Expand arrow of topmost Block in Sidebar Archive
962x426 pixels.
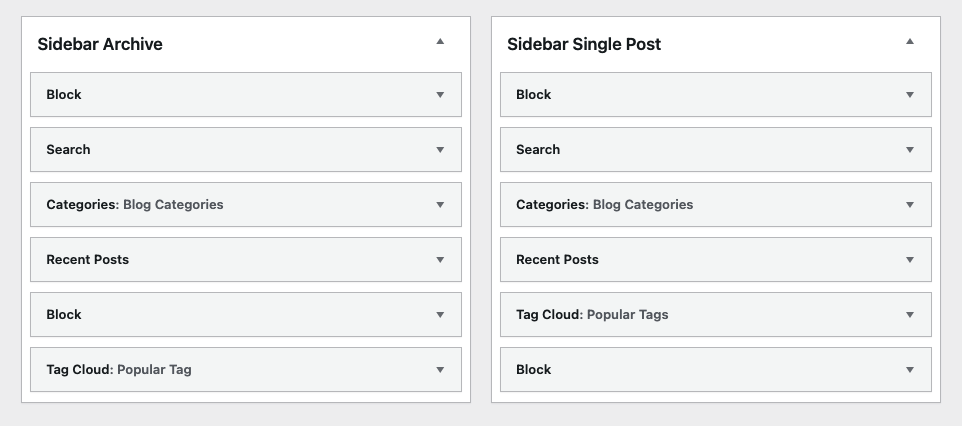pyautogui.click(x=440, y=95)
